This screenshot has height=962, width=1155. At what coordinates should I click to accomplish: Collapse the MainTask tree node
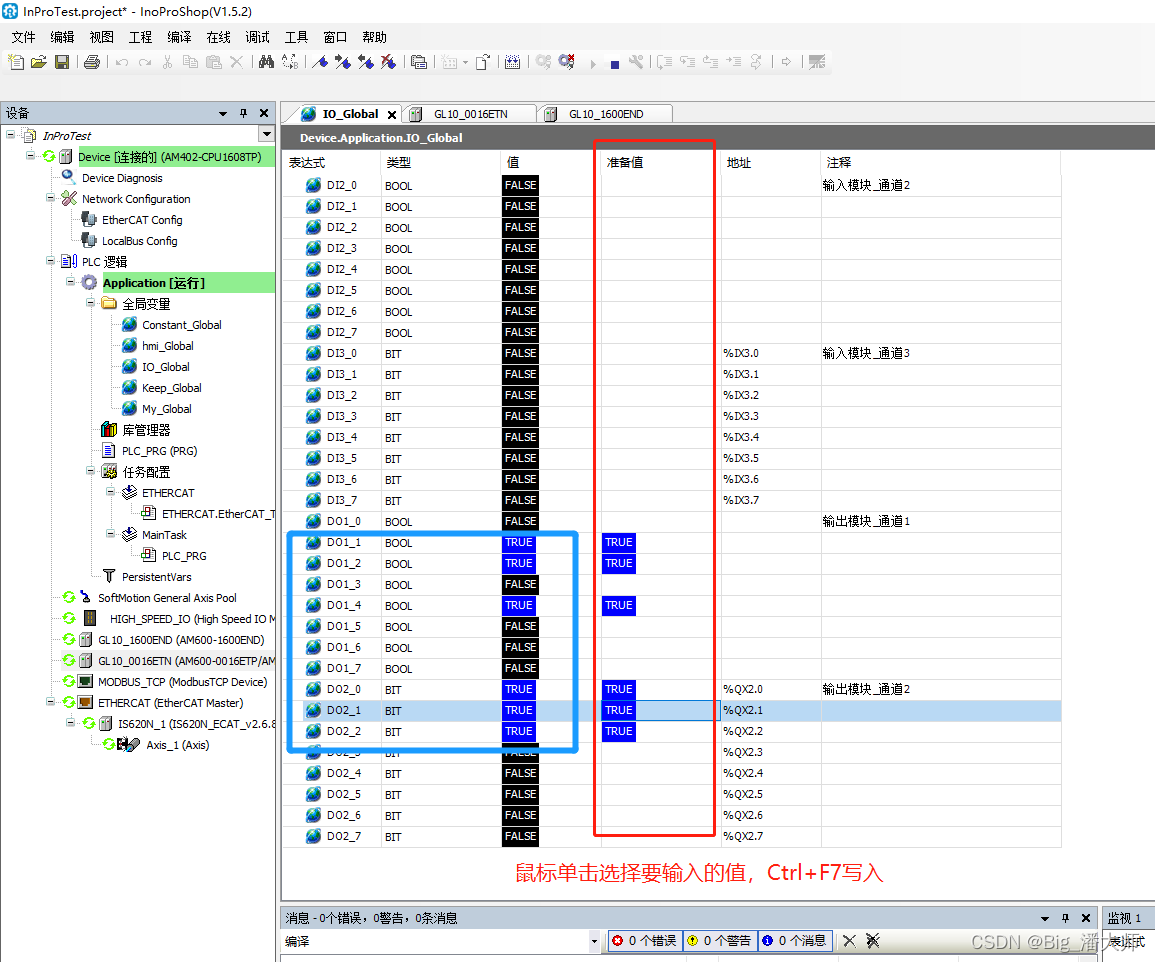coord(110,534)
